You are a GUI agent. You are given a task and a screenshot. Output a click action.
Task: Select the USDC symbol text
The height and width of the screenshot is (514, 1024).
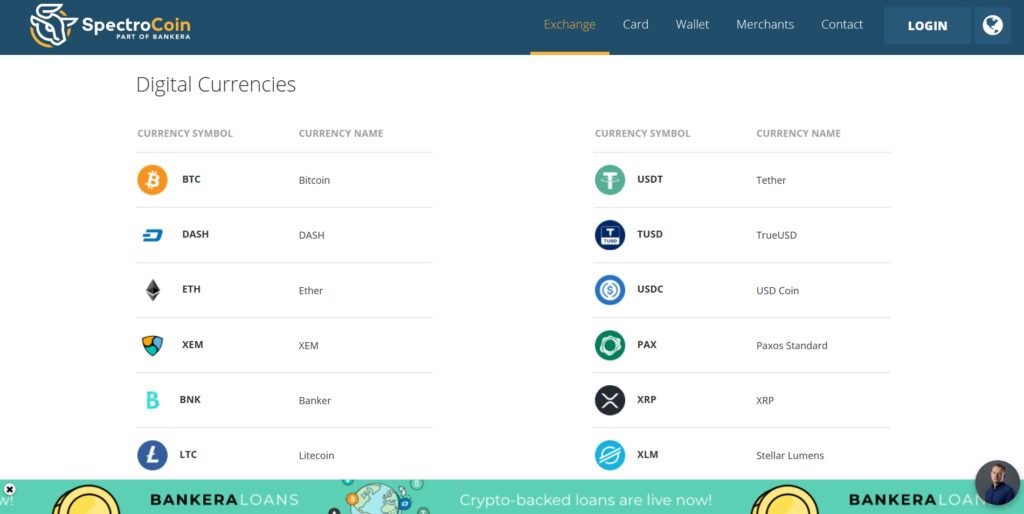pyautogui.click(x=650, y=289)
